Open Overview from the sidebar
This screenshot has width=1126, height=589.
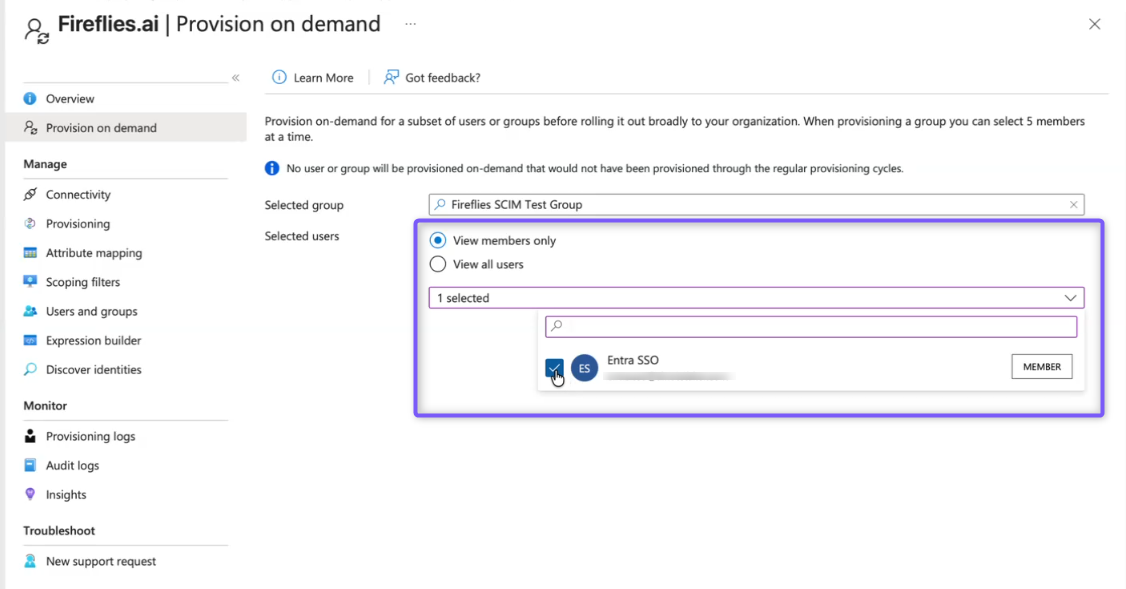click(70, 98)
